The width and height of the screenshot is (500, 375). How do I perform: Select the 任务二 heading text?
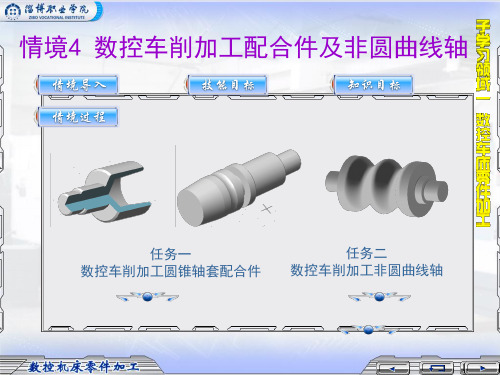(x=366, y=253)
